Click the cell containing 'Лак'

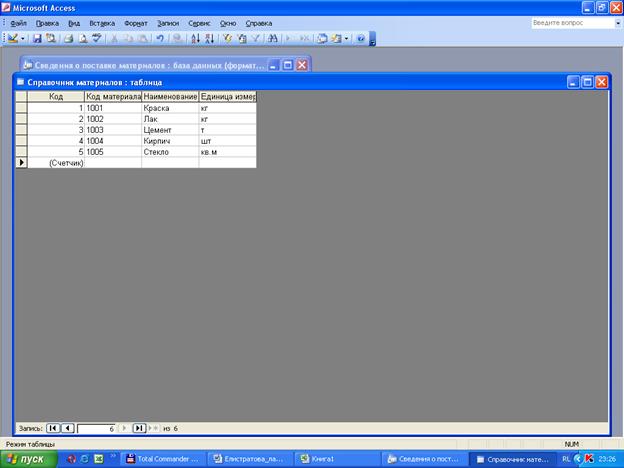pos(170,119)
